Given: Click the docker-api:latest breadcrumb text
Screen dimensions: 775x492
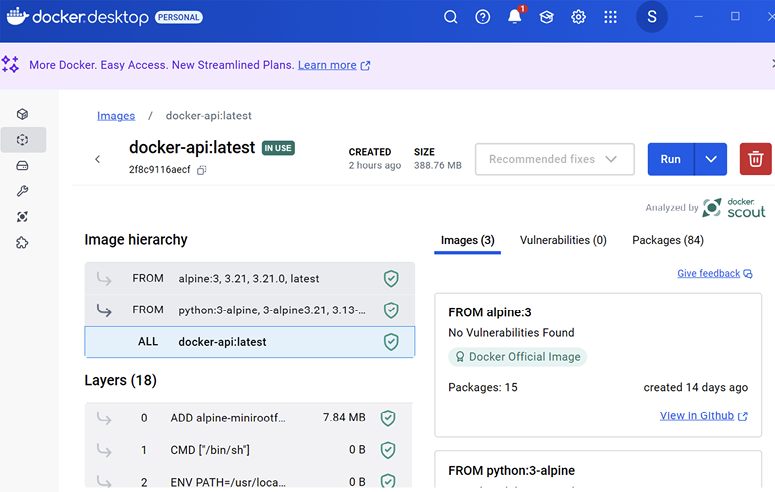Looking at the screenshot, I should 209,116.
